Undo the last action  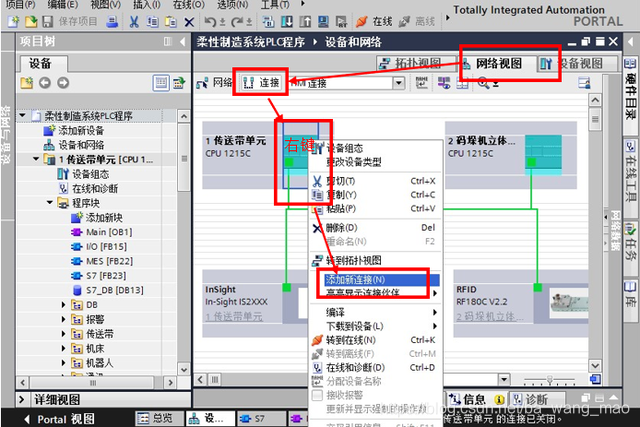point(211,22)
